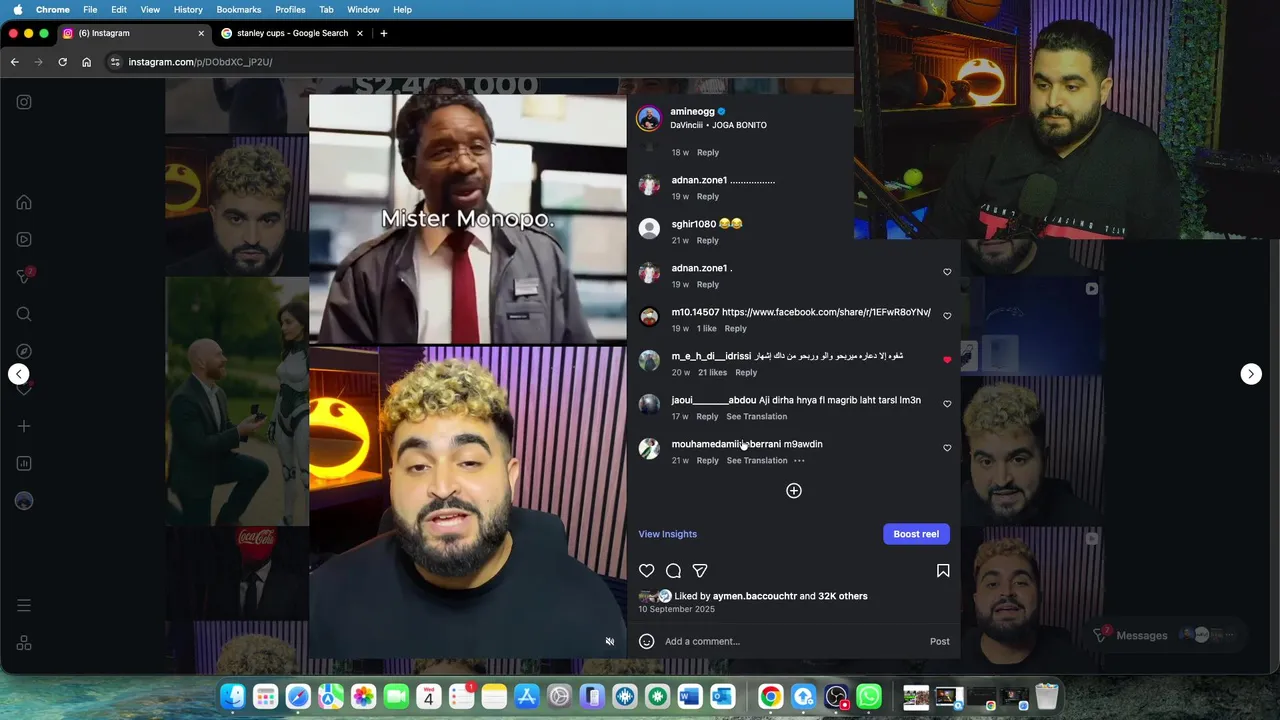Open the View menu
The image size is (1280, 720).
[150, 9]
